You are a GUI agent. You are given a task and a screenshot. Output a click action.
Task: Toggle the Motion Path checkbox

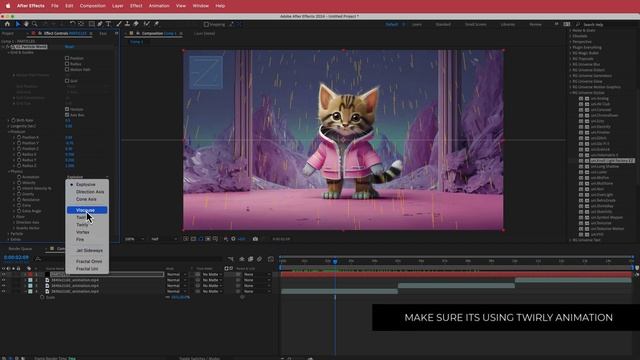click(67, 69)
